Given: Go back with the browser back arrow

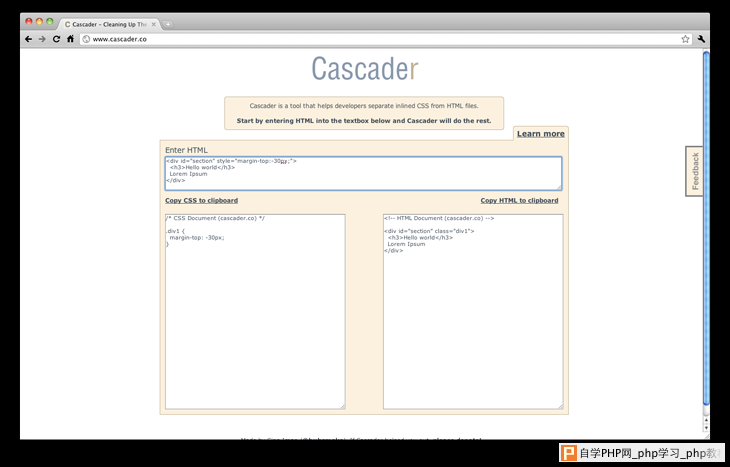Looking at the screenshot, I should pos(28,39).
